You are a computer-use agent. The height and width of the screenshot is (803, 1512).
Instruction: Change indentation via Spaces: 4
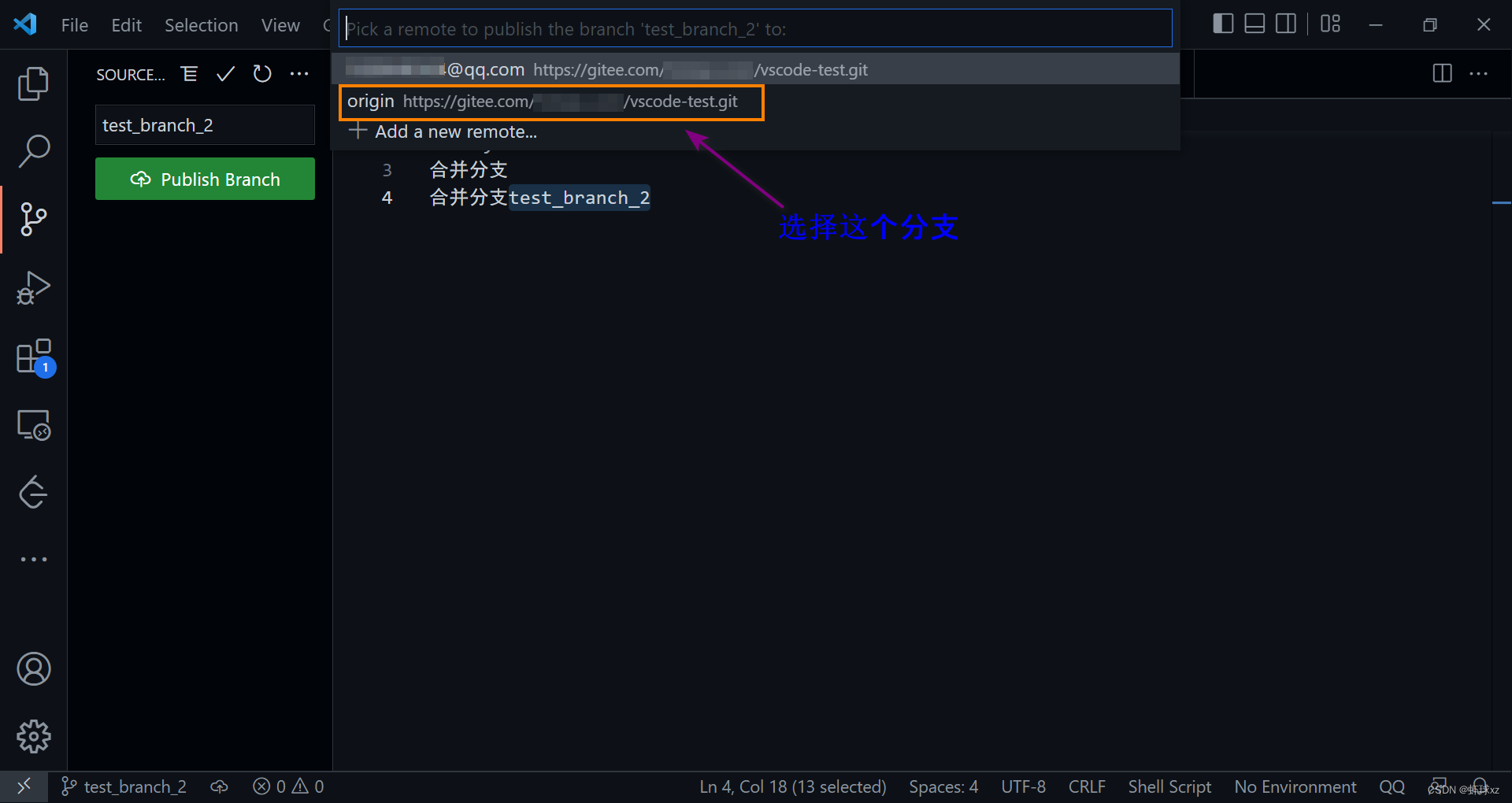(x=943, y=786)
